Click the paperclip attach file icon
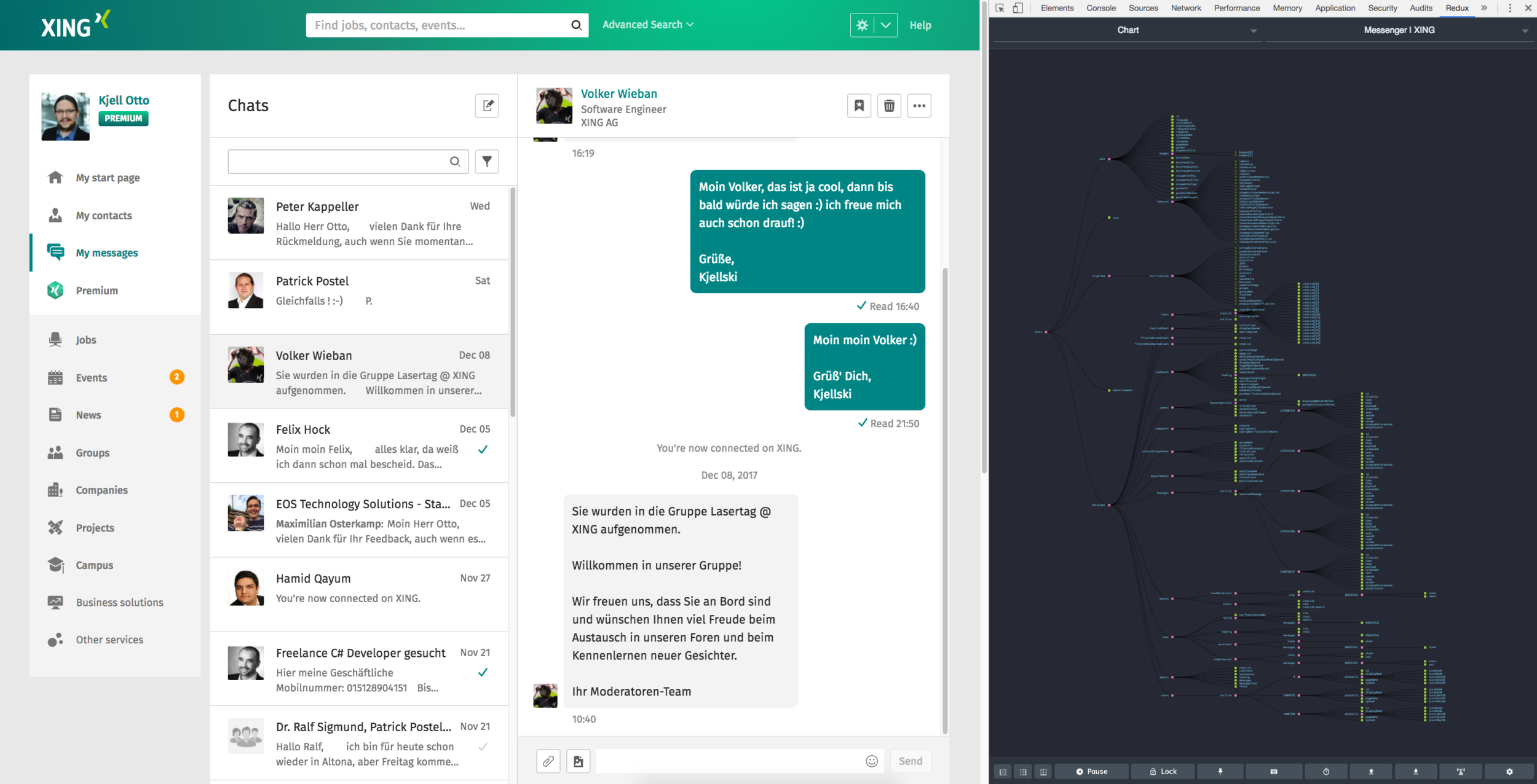 pos(548,761)
